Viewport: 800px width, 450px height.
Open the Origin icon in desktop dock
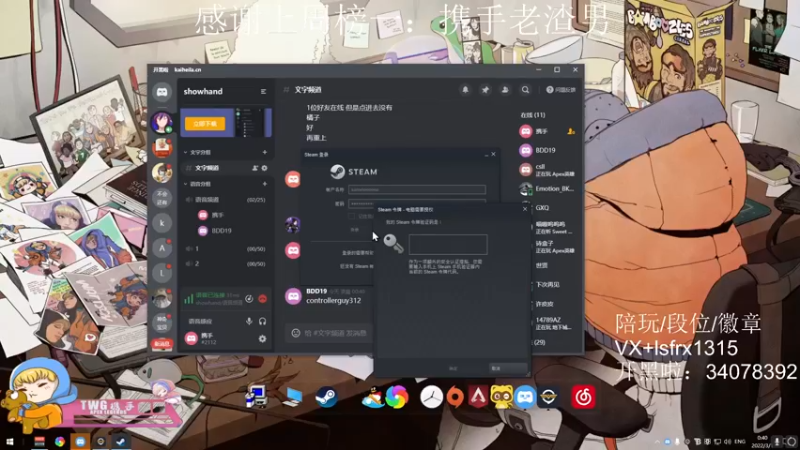tap(455, 397)
